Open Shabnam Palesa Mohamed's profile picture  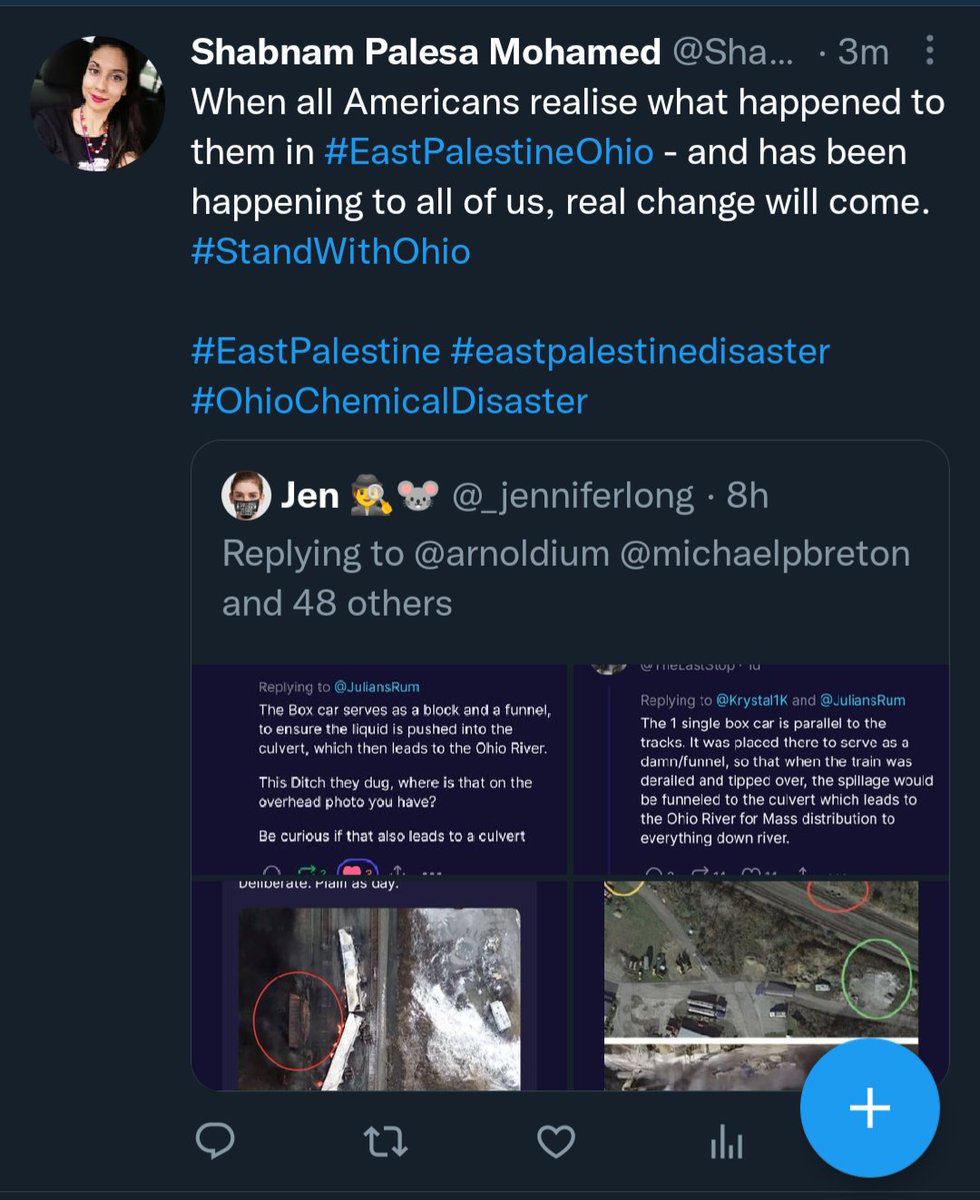[x=97, y=104]
